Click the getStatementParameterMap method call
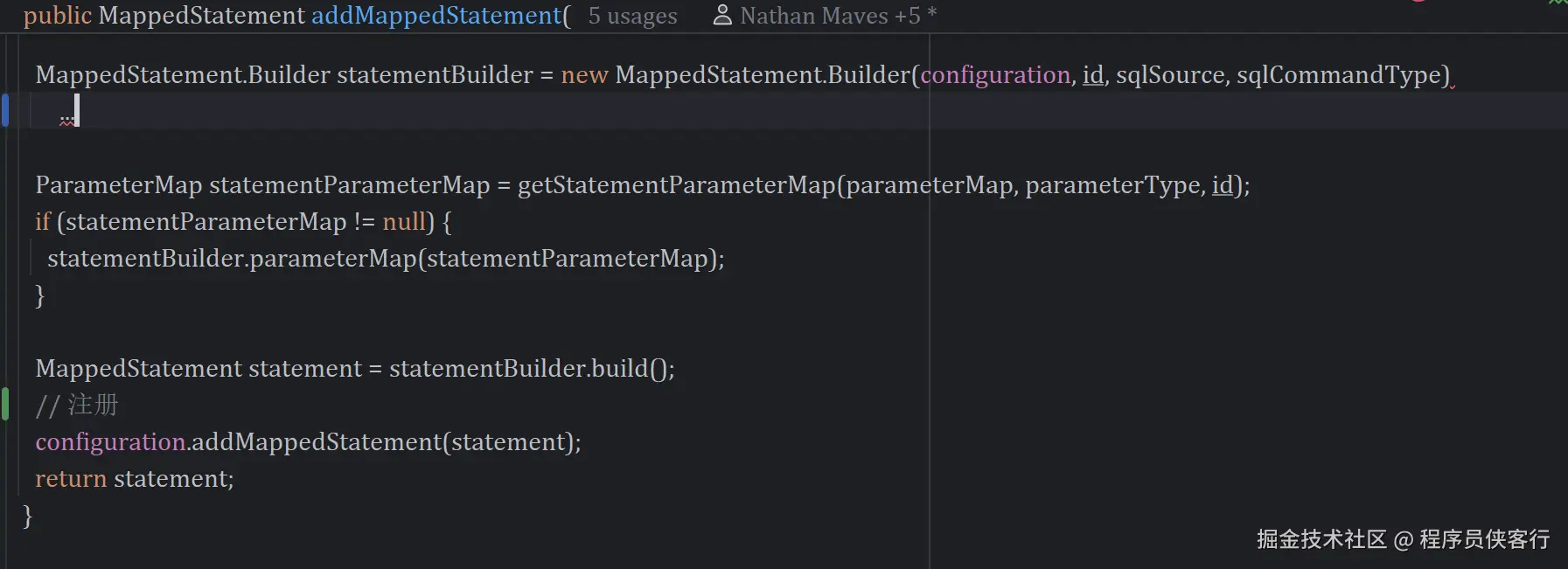The image size is (1568, 569). [x=676, y=185]
